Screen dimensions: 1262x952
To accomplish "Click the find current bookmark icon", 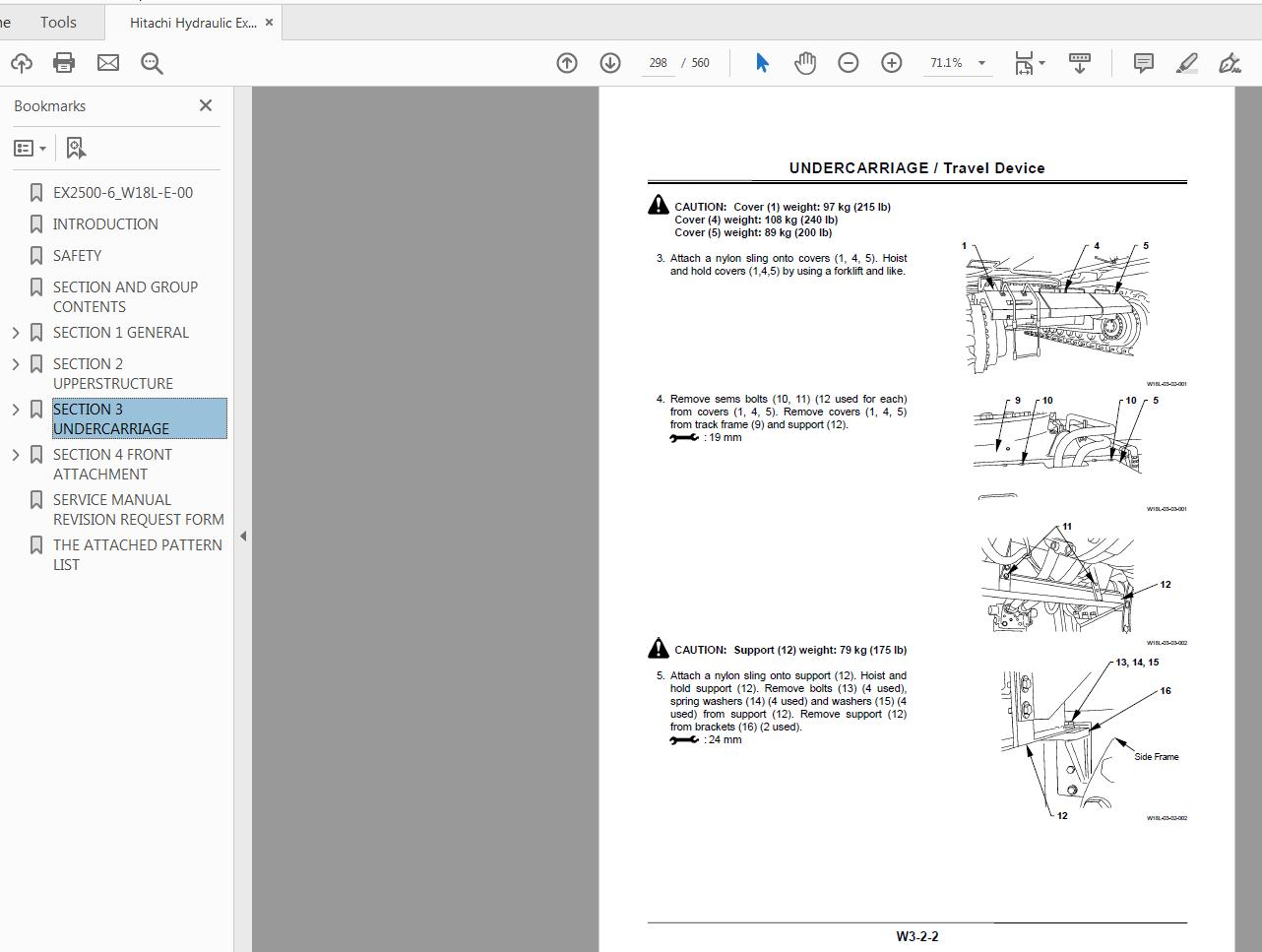I will click(x=76, y=148).
